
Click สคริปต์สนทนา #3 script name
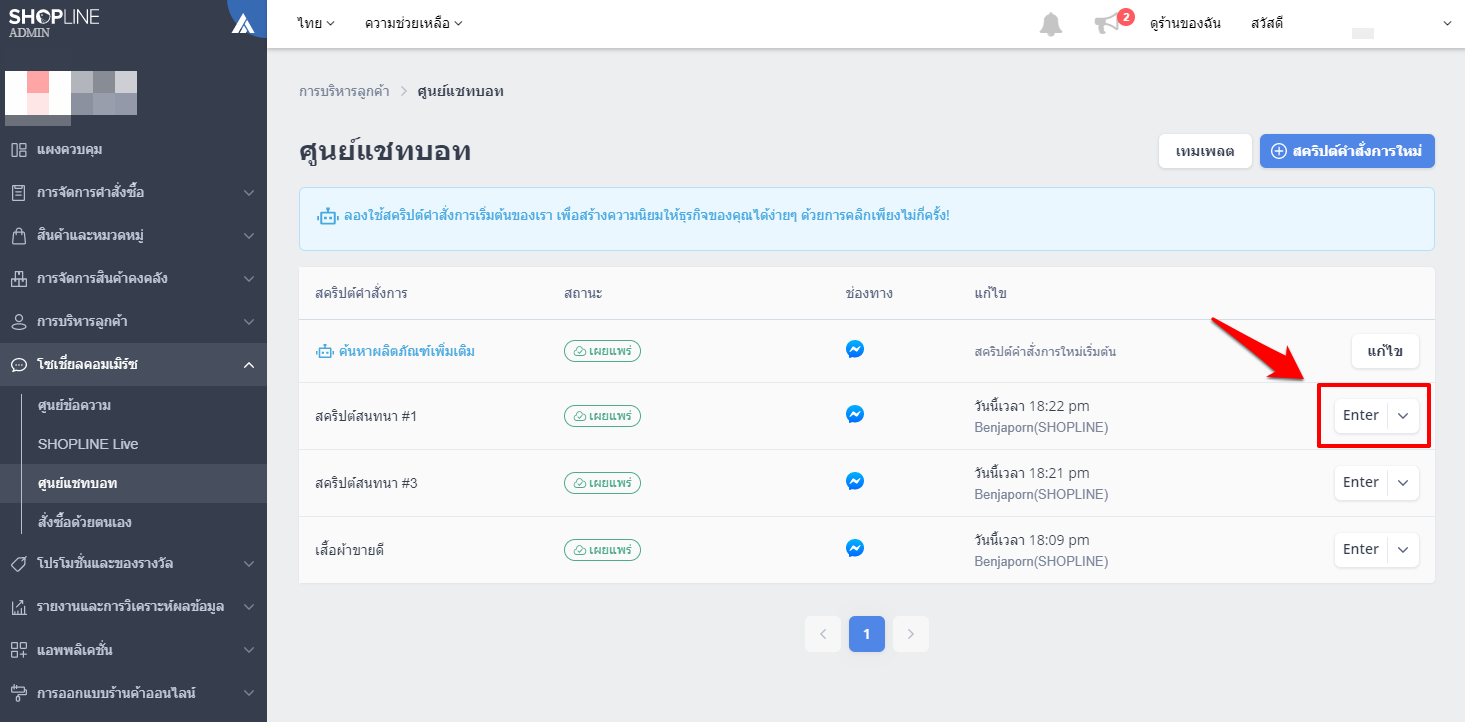click(x=366, y=482)
